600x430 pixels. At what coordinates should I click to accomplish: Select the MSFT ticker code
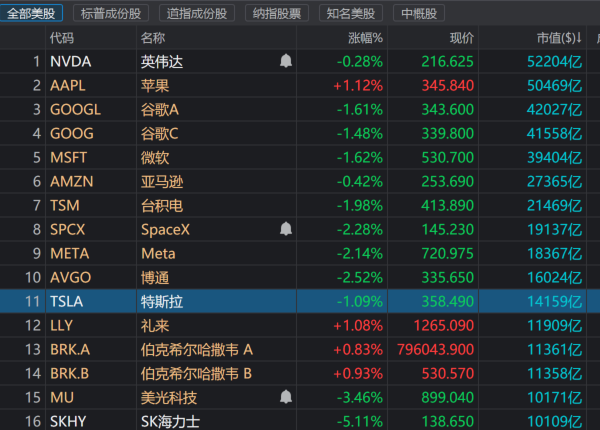pyautogui.click(x=68, y=158)
